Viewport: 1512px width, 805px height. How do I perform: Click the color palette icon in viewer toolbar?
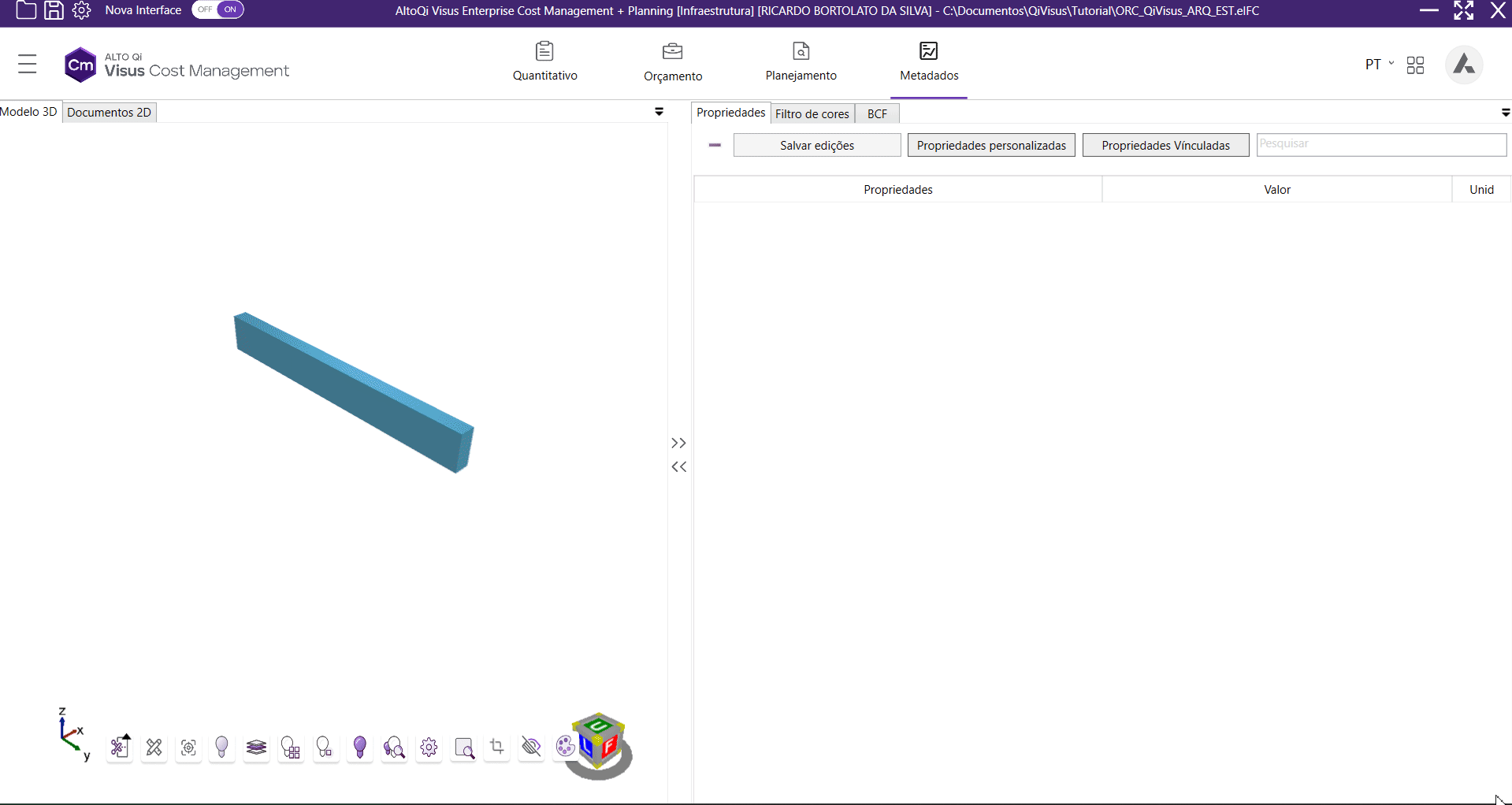tap(565, 746)
